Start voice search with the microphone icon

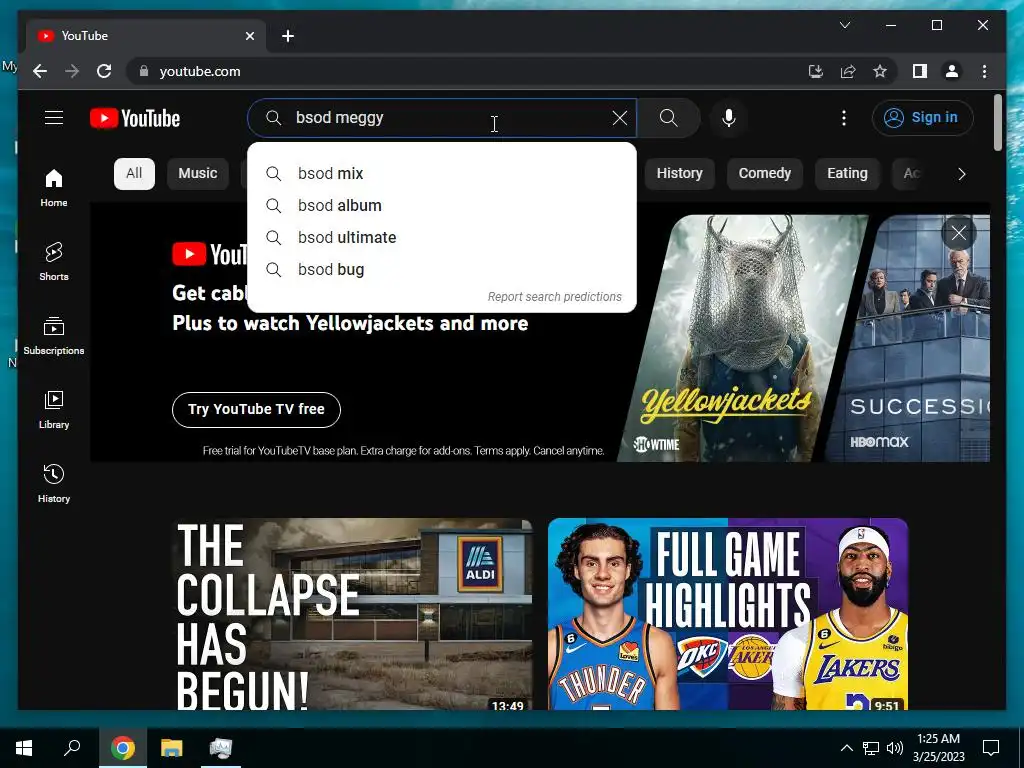(729, 118)
